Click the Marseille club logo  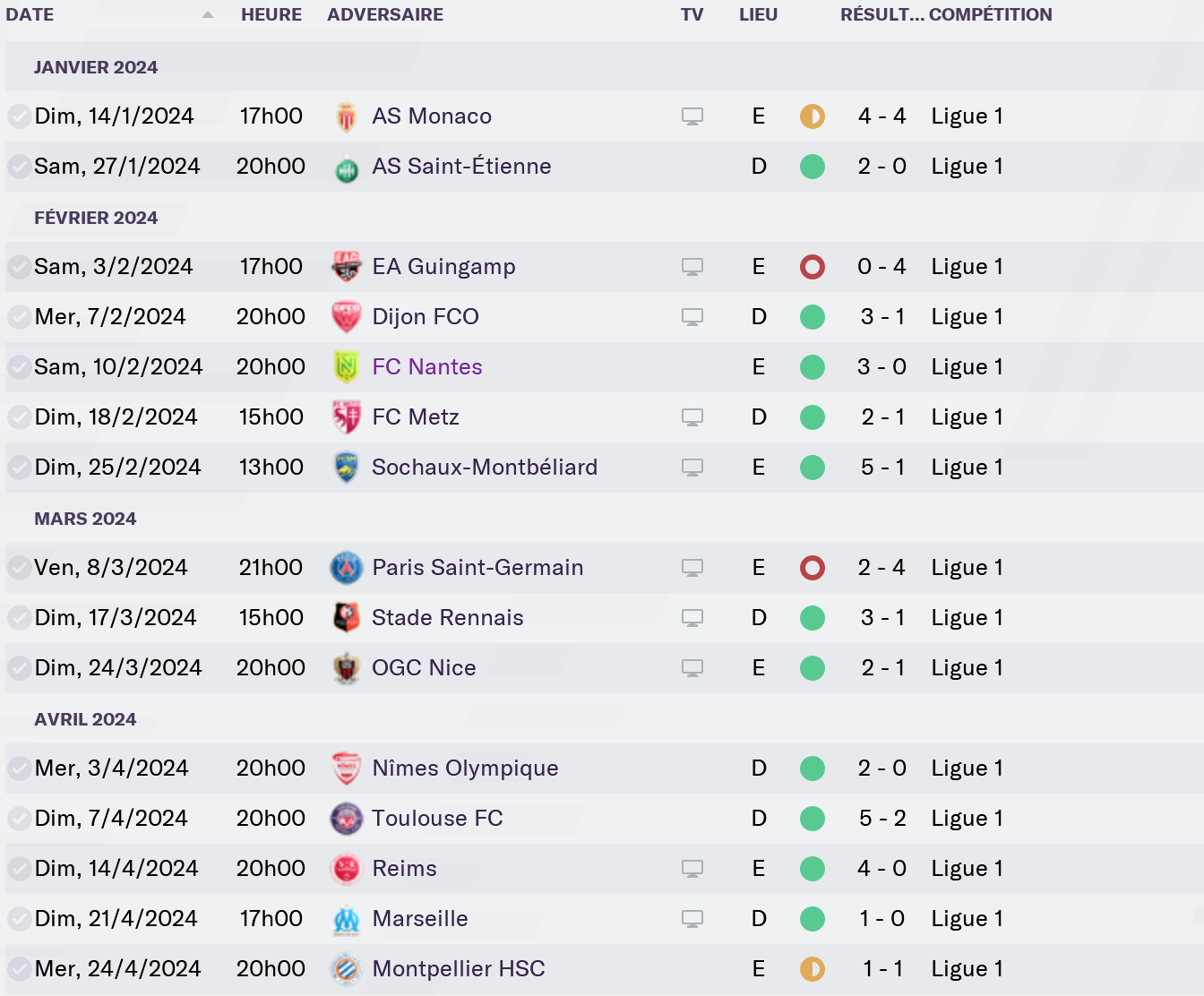click(x=347, y=919)
